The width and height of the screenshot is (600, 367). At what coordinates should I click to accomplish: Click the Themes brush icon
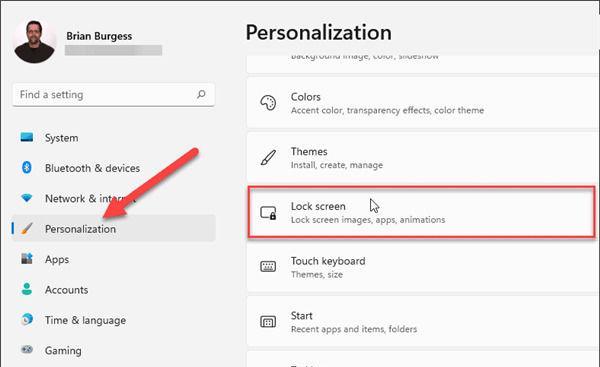click(268, 158)
